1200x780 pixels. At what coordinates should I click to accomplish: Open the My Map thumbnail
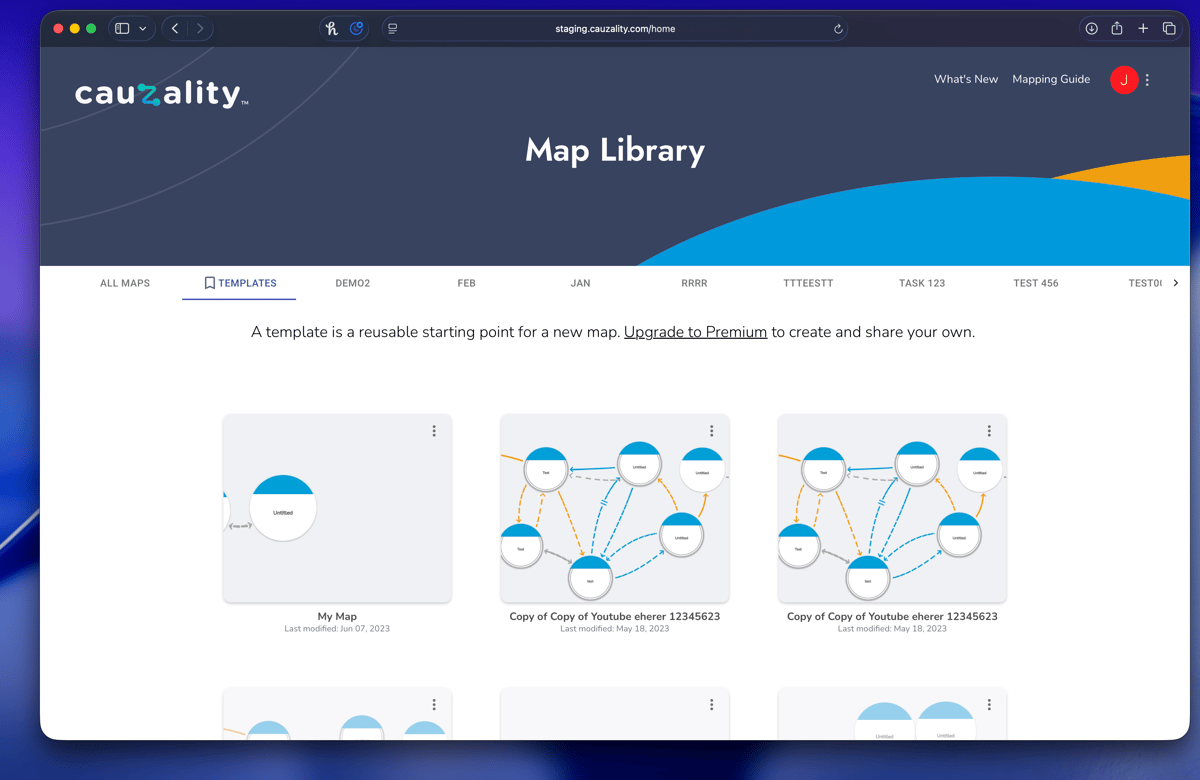[337, 508]
